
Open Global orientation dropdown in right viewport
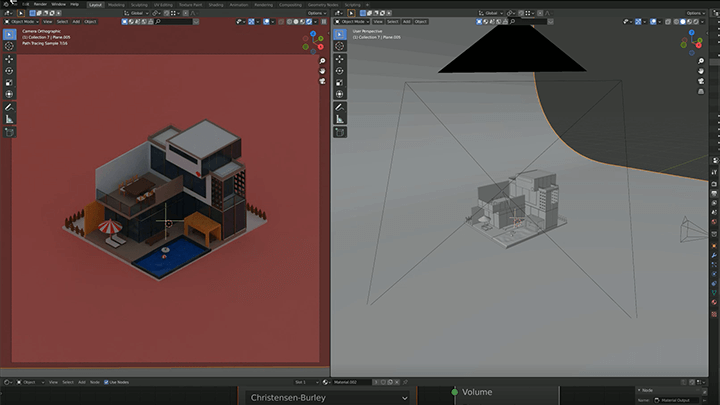(x=491, y=13)
